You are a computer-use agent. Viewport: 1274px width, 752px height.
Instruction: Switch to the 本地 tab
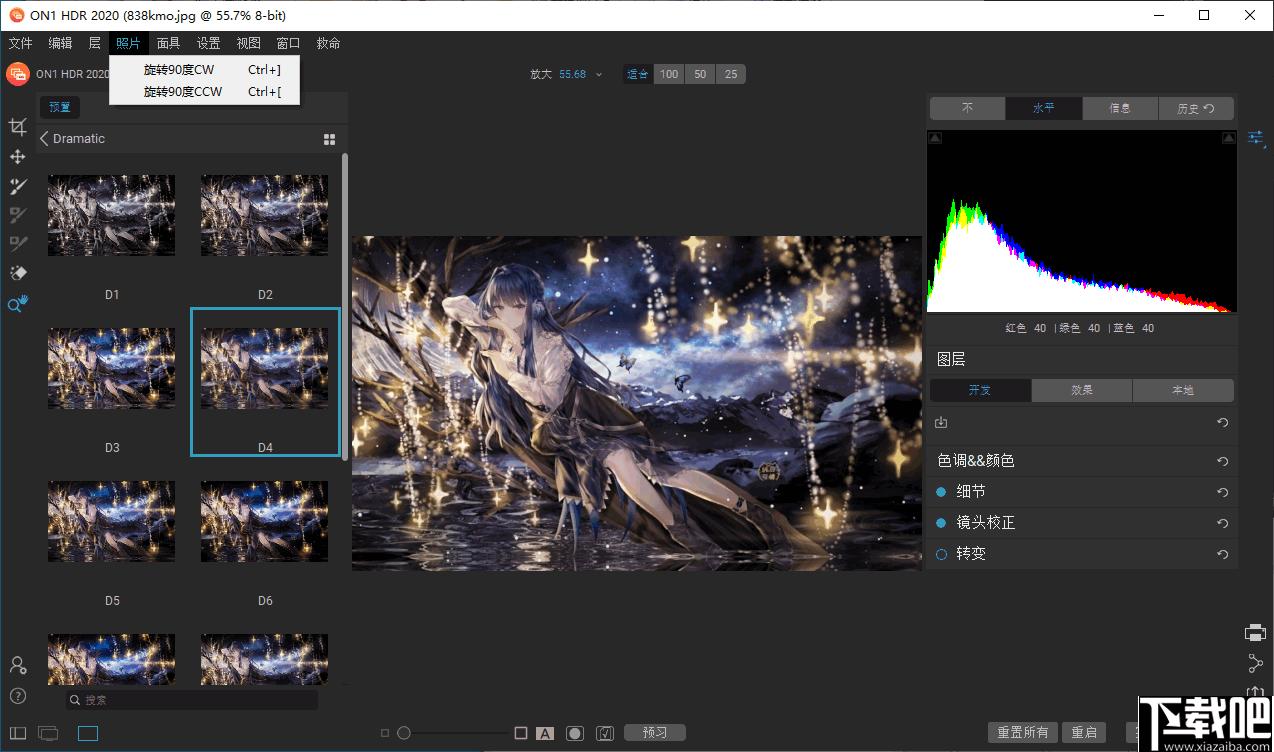pos(1183,390)
